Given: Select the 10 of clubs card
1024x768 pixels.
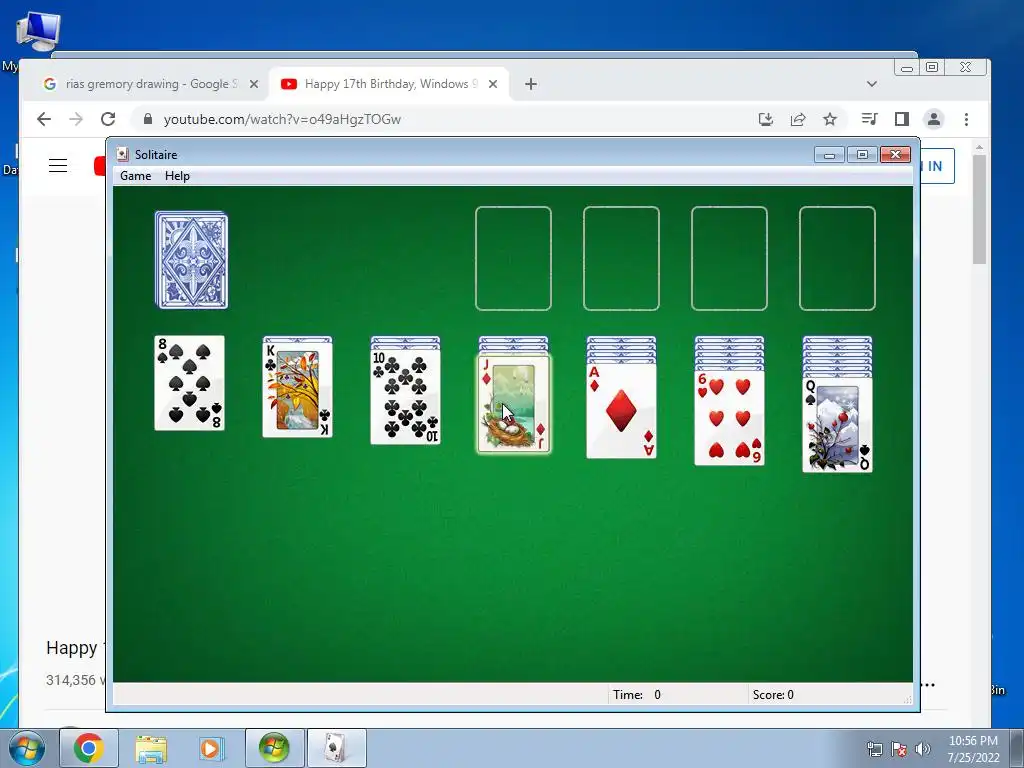Looking at the screenshot, I should 406,396.
